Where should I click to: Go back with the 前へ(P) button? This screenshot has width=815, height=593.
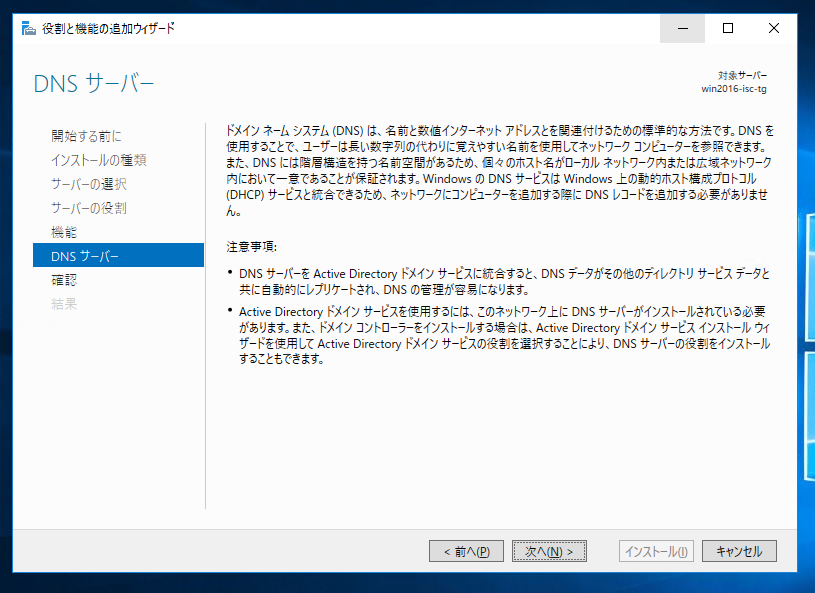pyautogui.click(x=466, y=551)
